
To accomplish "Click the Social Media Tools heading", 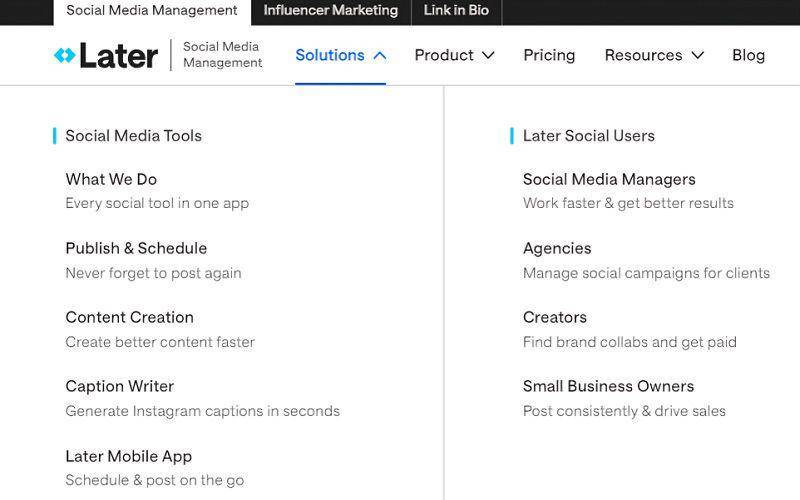I will 134,136.
